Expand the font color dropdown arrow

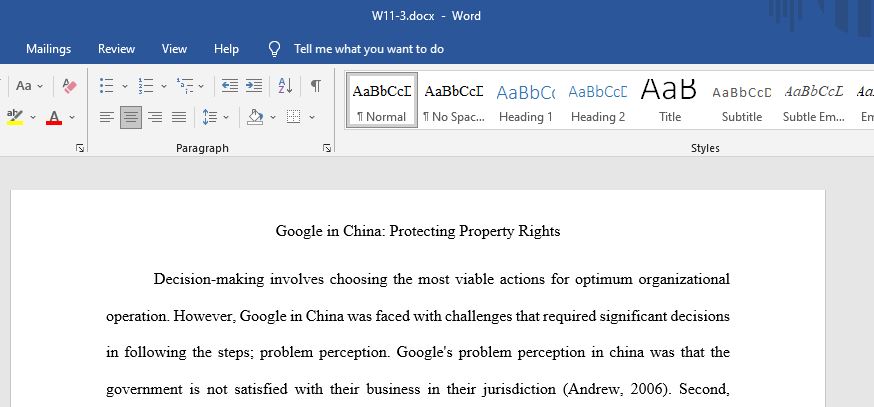(72, 117)
